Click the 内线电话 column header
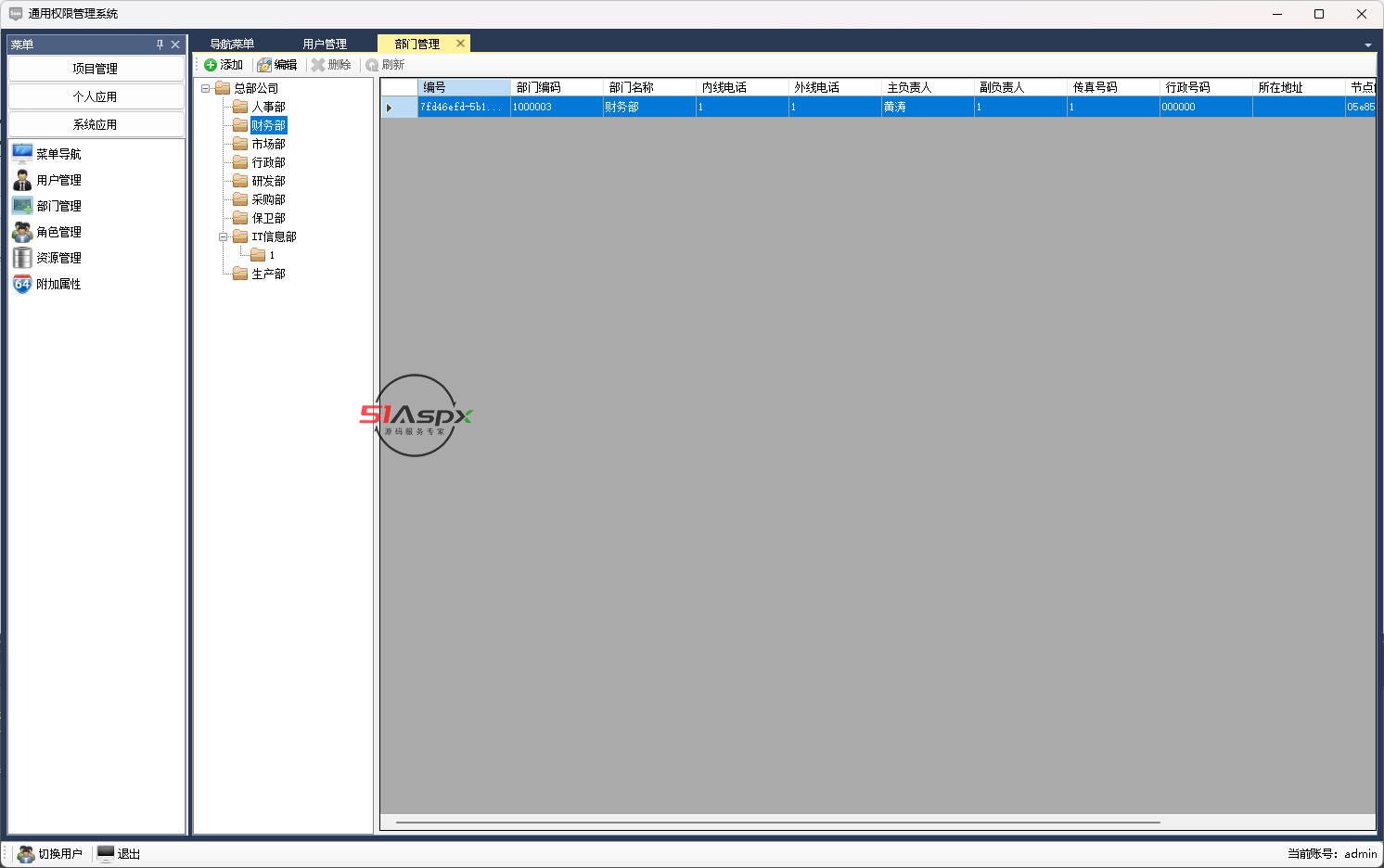Image resolution: width=1384 pixels, height=868 pixels. 742,87
